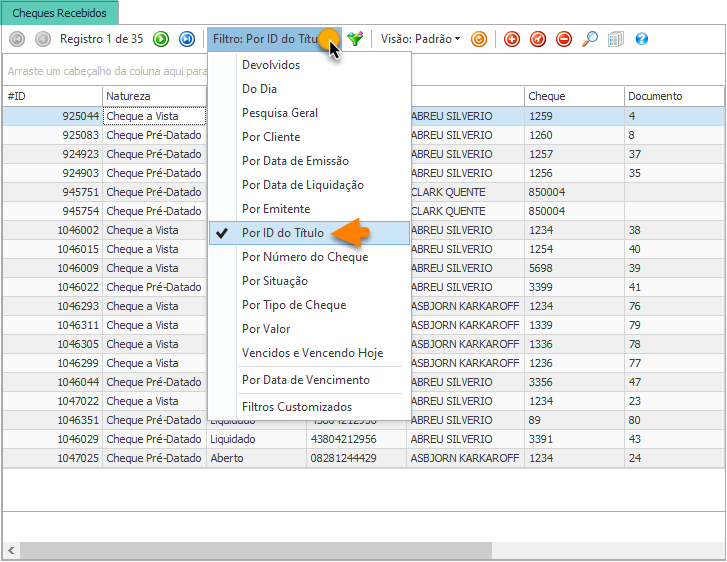Screen dimensions: 727x562
Task: Click cheque number 5698 cell
Action: tap(574, 268)
